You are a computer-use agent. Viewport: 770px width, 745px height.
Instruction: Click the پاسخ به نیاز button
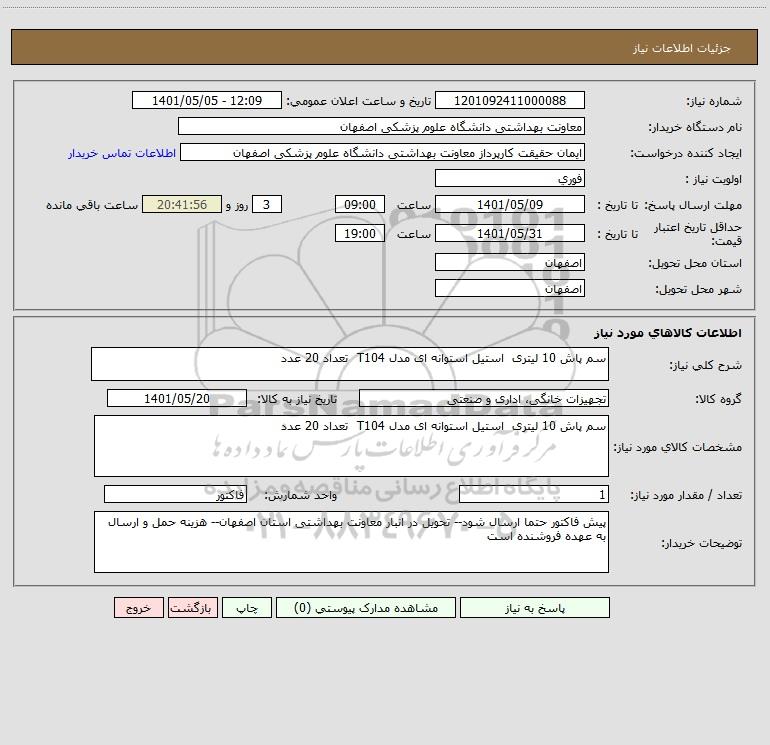click(x=535, y=607)
